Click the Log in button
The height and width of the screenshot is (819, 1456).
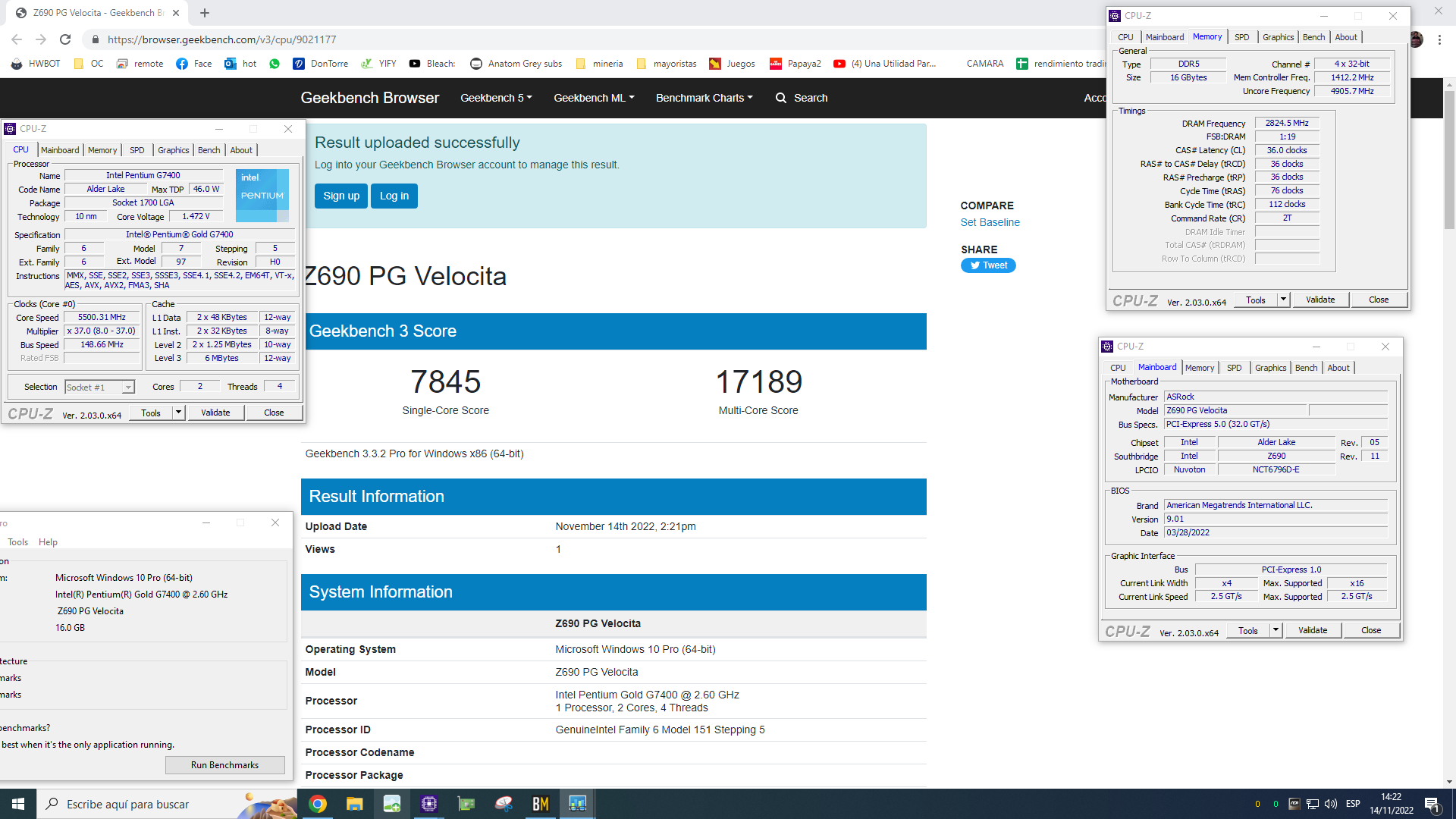394,196
